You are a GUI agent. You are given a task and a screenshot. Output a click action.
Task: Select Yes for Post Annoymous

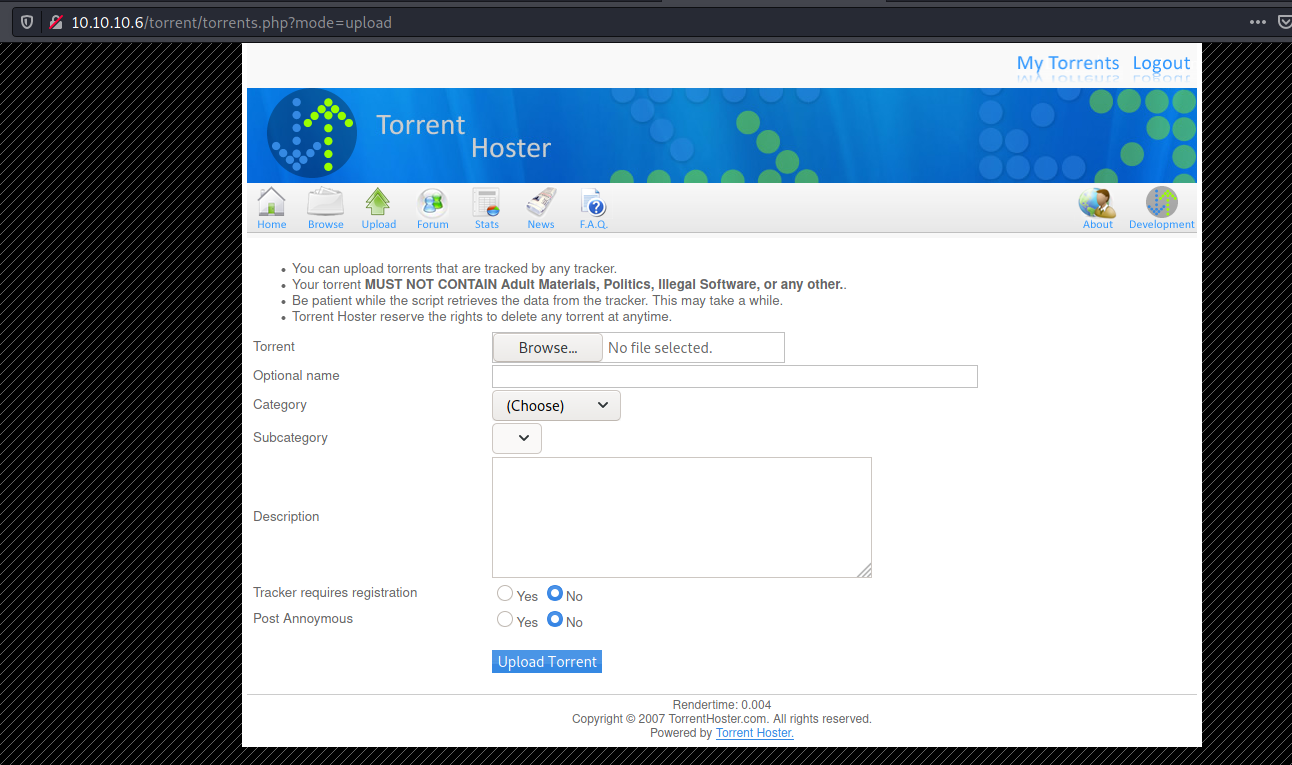pos(505,619)
